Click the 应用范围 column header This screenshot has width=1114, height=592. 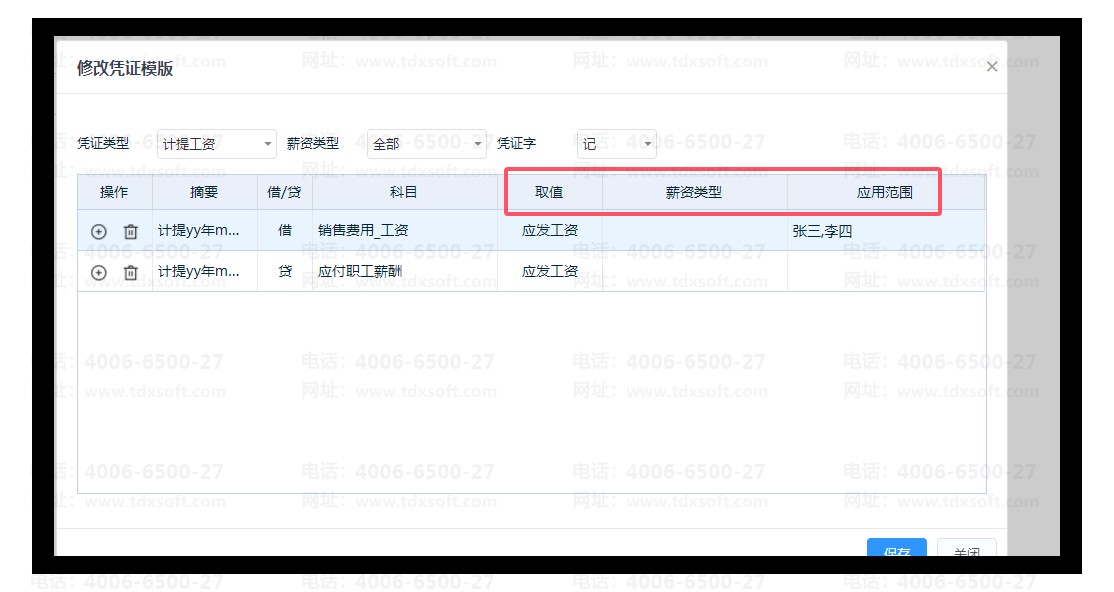[884, 192]
